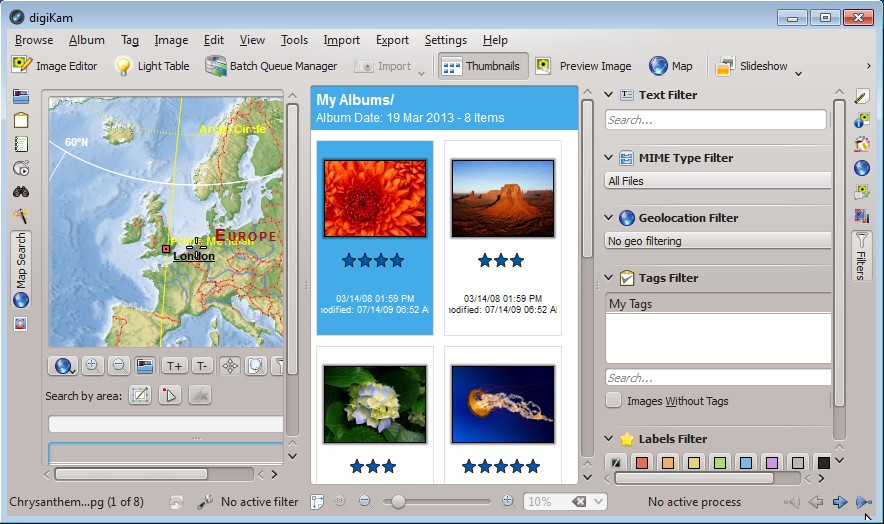
Task: Open the Settings menu
Action: pos(445,40)
